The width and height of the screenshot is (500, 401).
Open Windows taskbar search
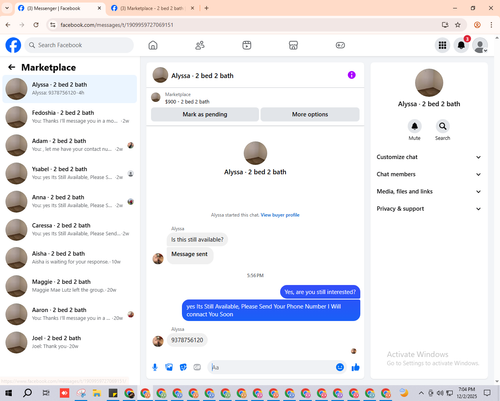[x=27, y=393]
